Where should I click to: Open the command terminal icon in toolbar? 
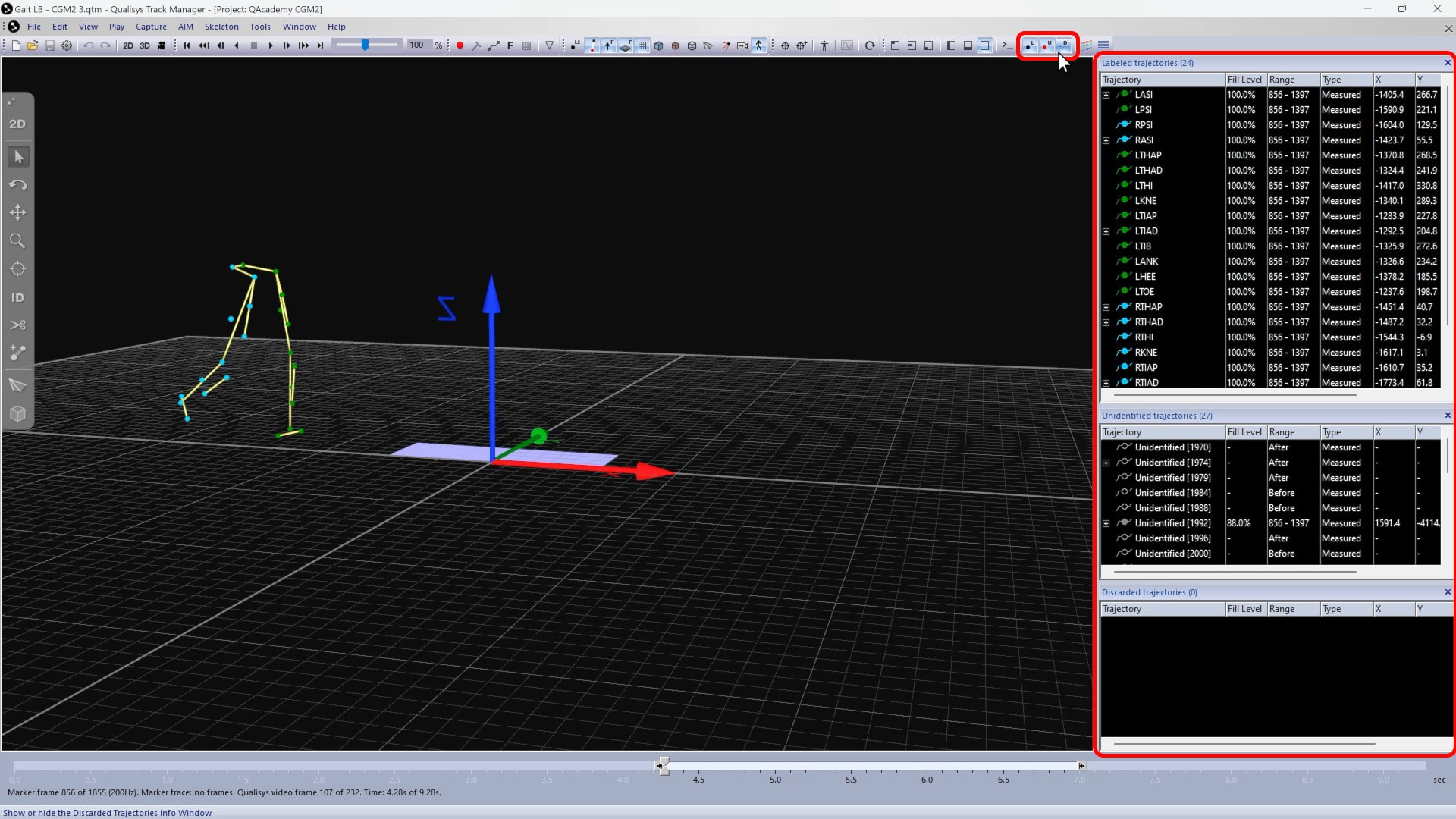(x=1007, y=45)
